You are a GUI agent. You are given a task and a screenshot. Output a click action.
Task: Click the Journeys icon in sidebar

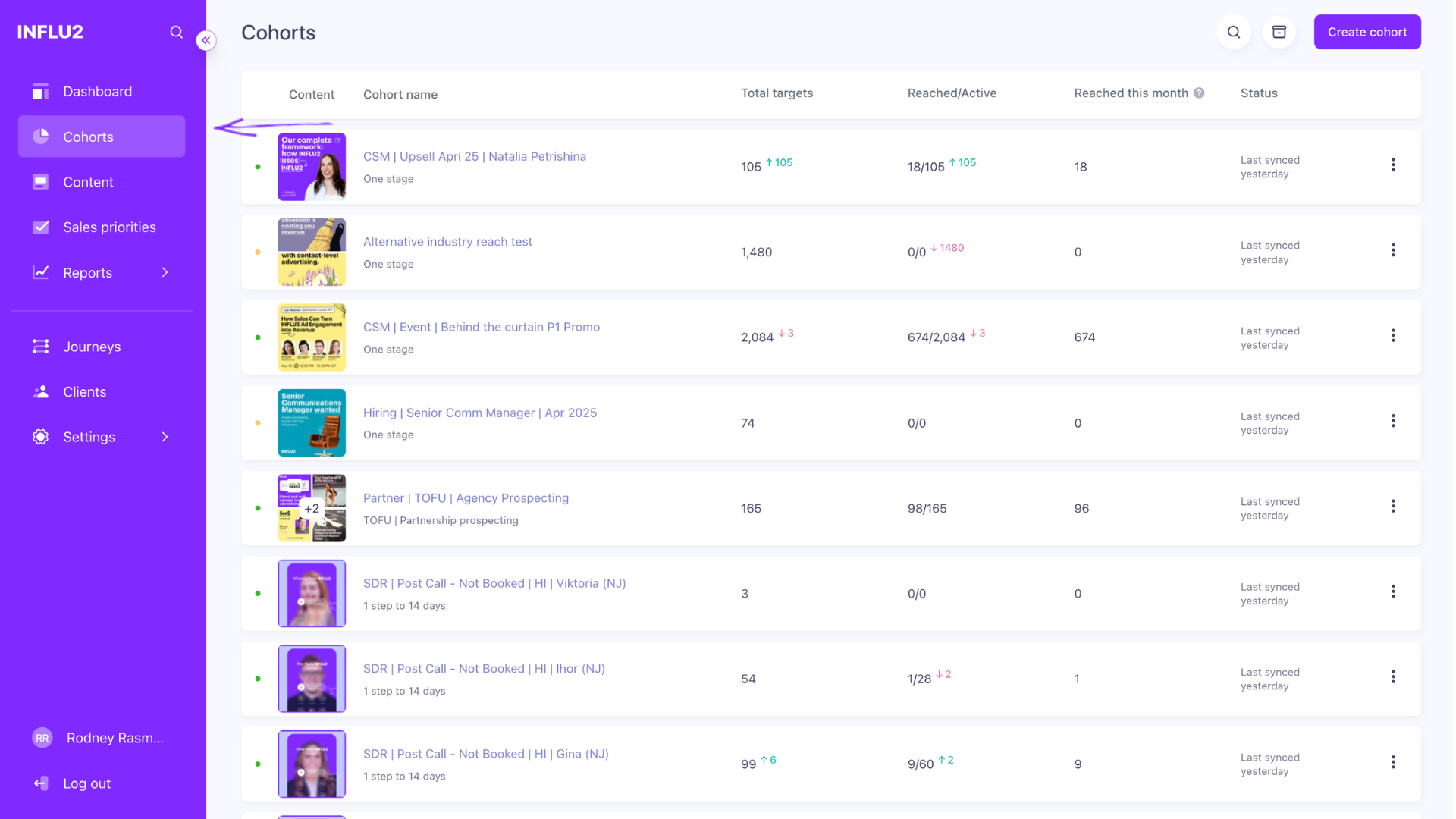[41, 347]
